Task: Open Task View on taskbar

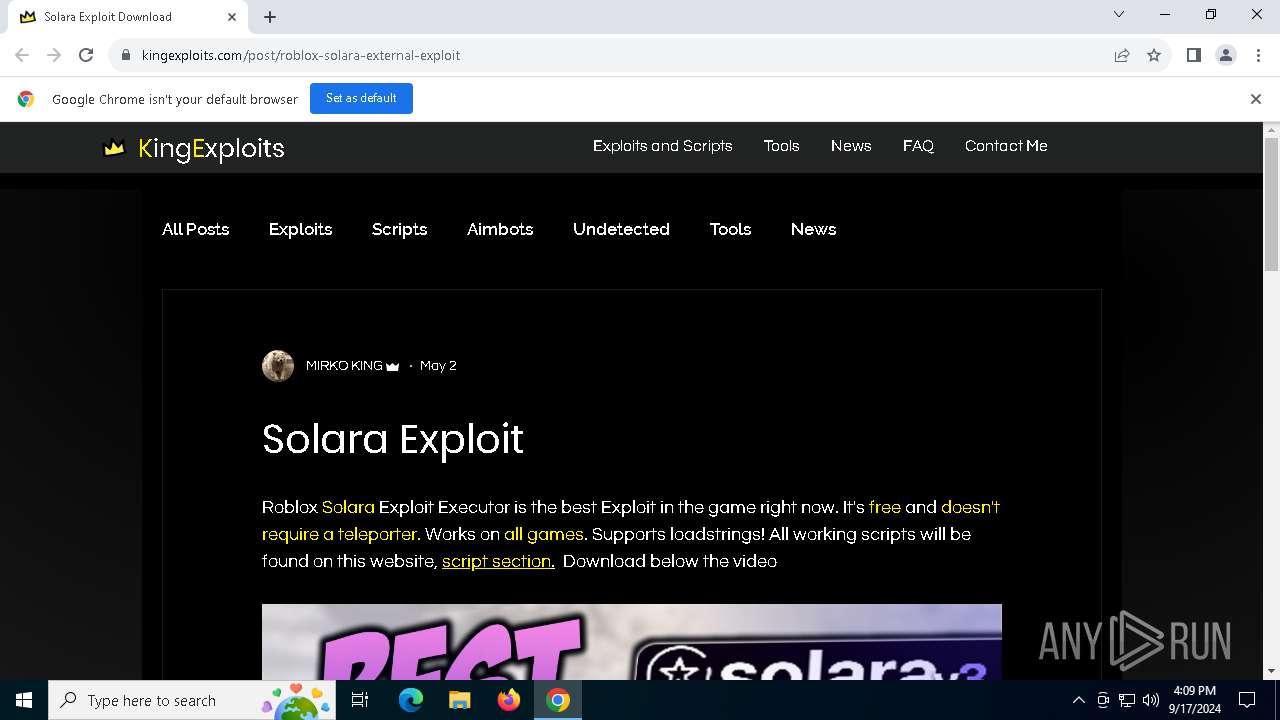Action: 360,700
